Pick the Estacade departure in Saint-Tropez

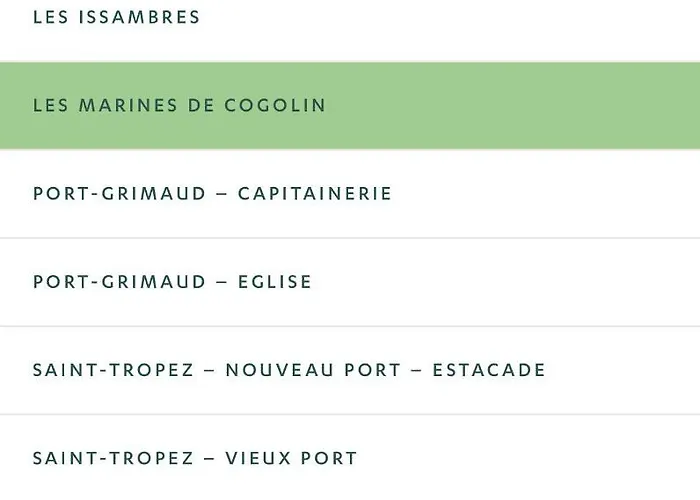tap(350, 370)
